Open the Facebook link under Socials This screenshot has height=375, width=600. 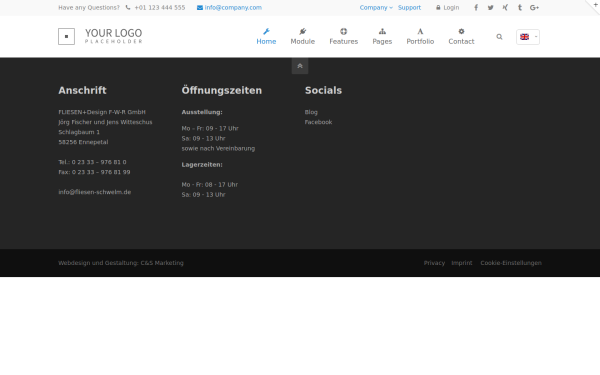coord(318,122)
